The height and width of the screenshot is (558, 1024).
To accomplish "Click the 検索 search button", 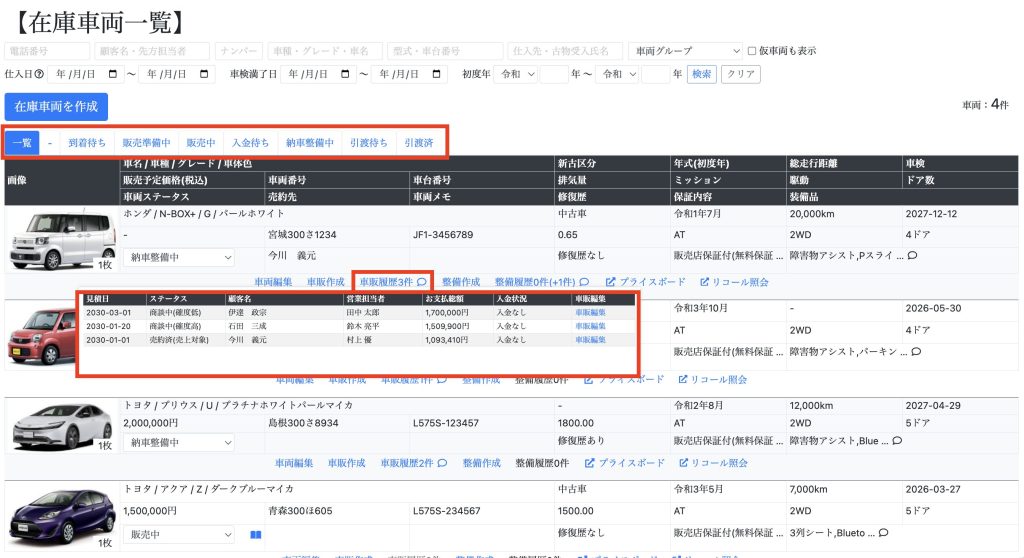I will pyautogui.click(x=701, y=74).
